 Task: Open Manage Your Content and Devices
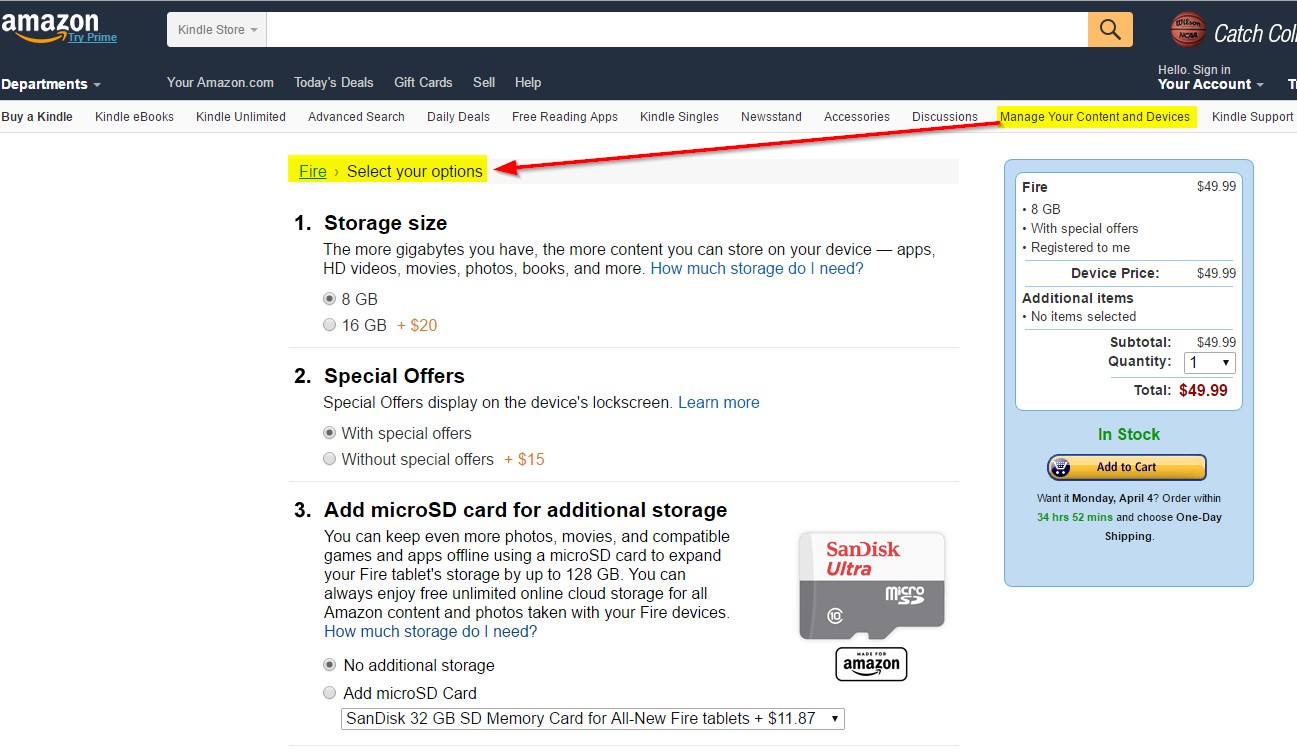[x=1095, y=117]
